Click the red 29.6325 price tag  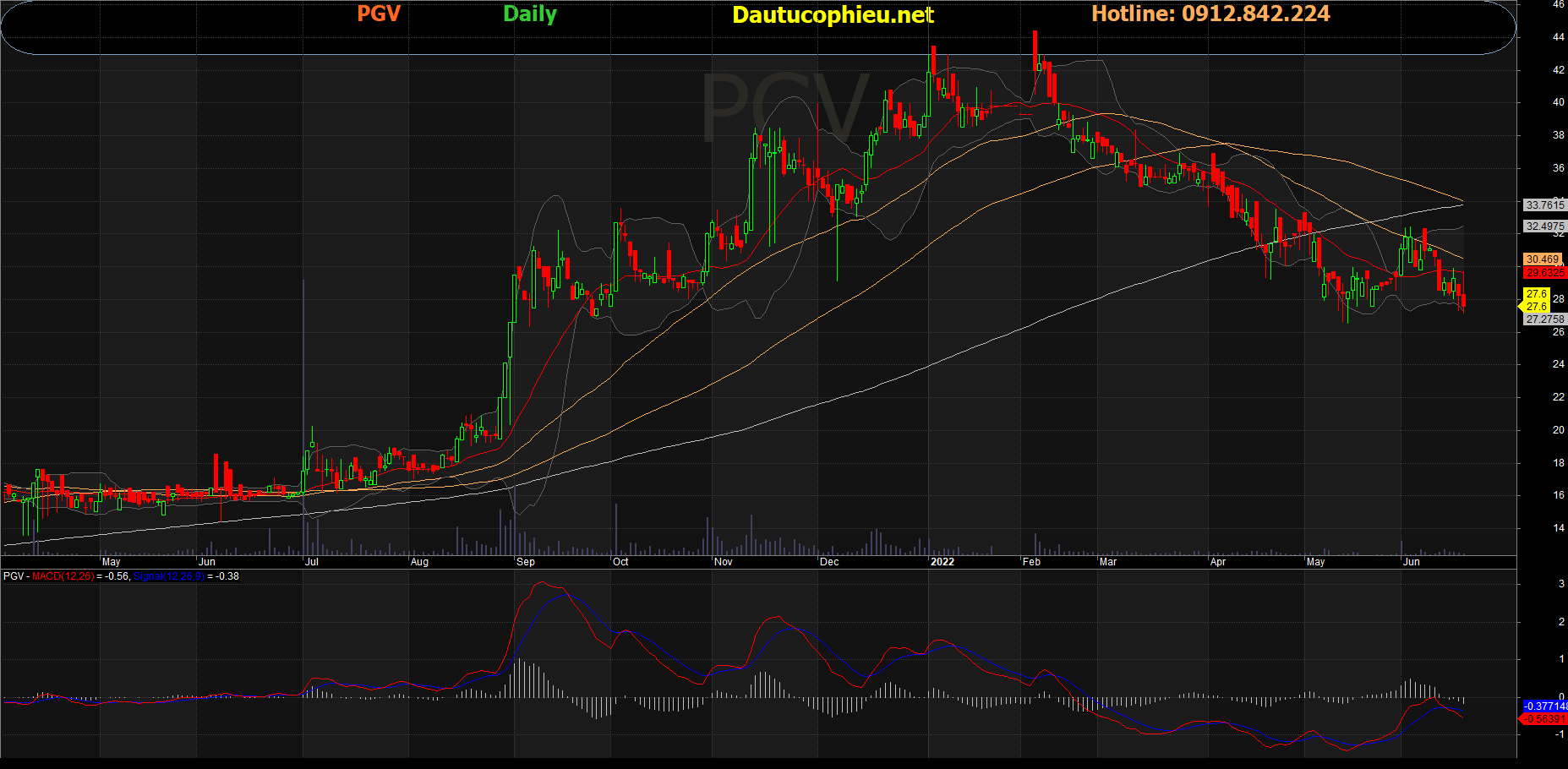coord(1544,273)
